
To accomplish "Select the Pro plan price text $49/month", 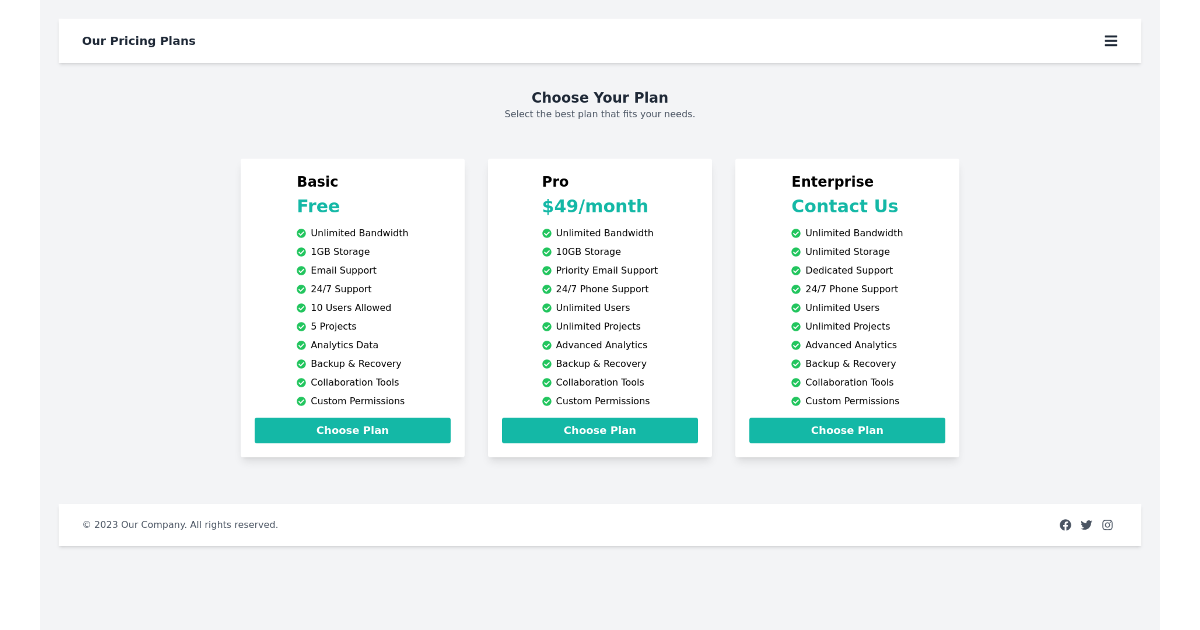I will (x=595, y=206).
